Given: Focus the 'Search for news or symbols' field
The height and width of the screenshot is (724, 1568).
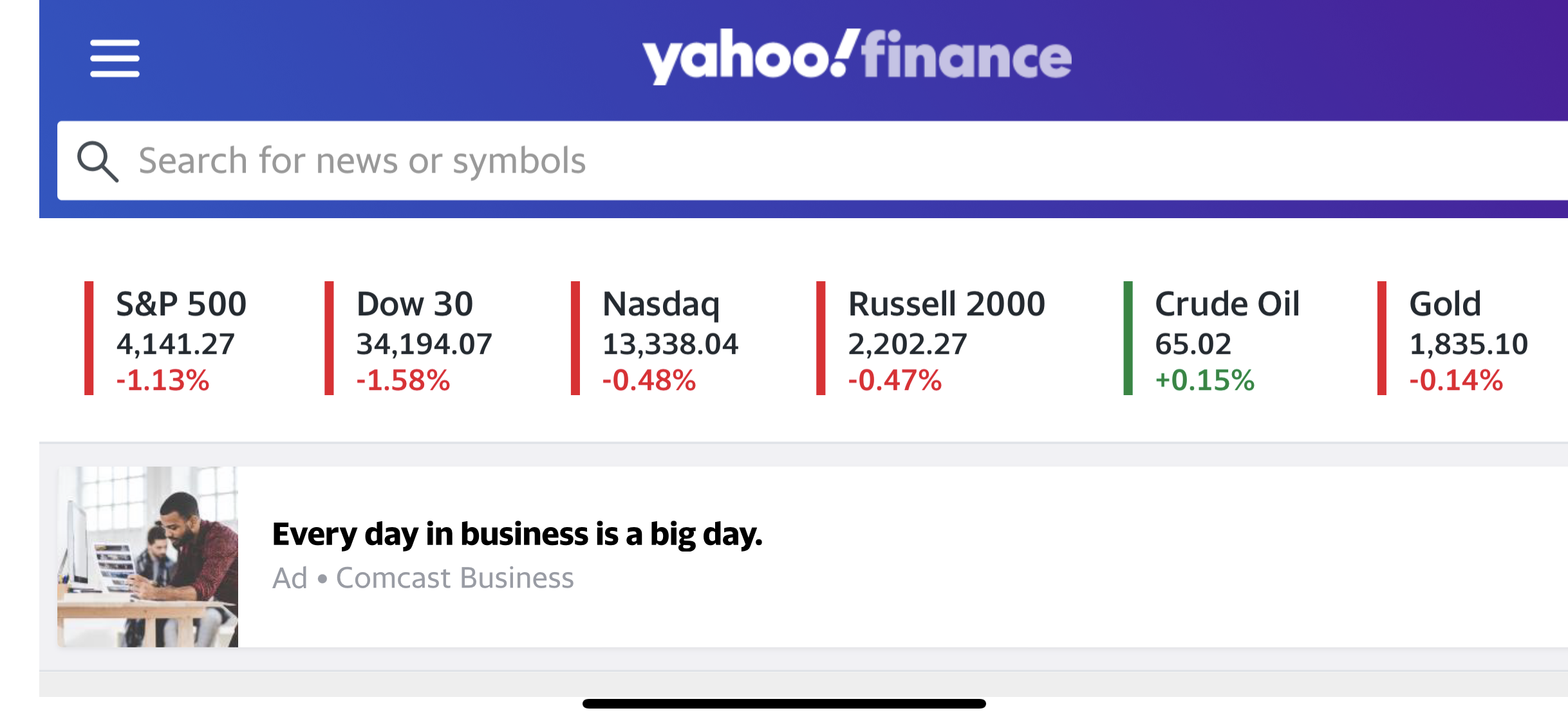Looking at the screenshot, I should [772, 161].
